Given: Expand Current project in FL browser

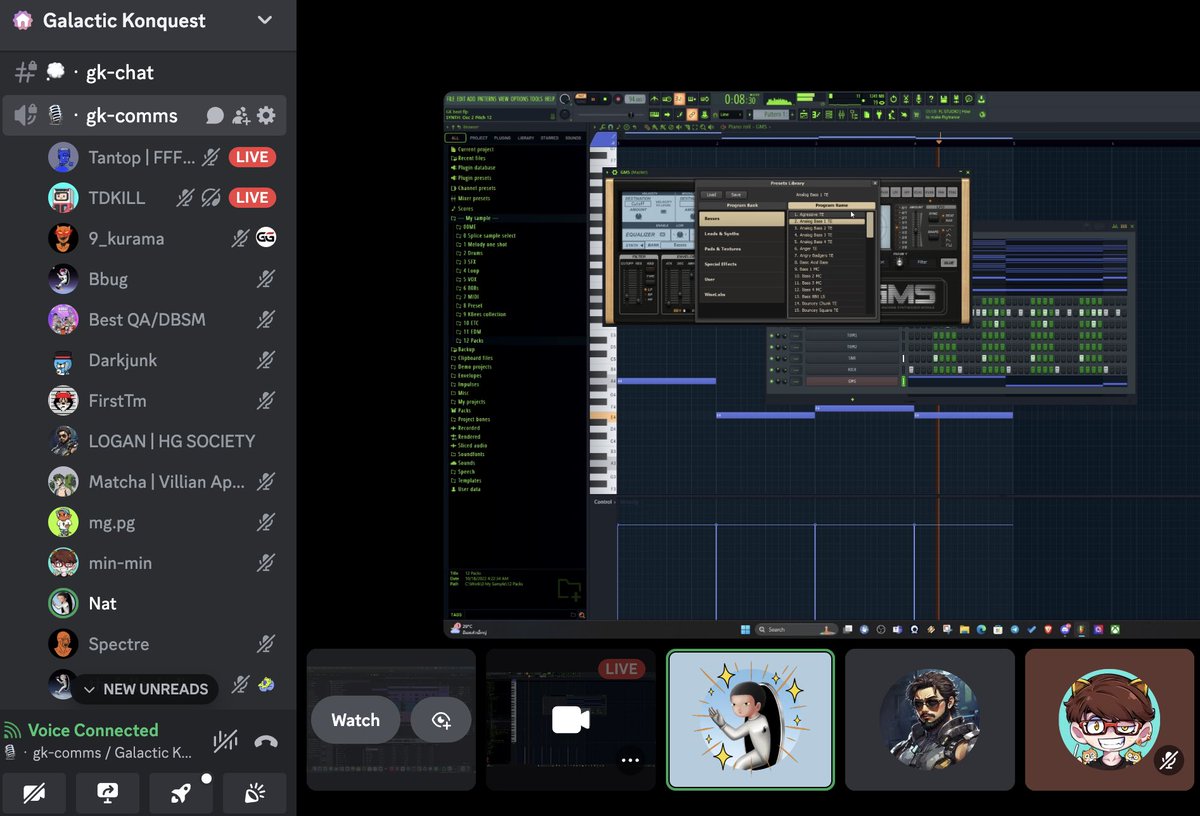Looking at the screenshot, I should (476, 149).
